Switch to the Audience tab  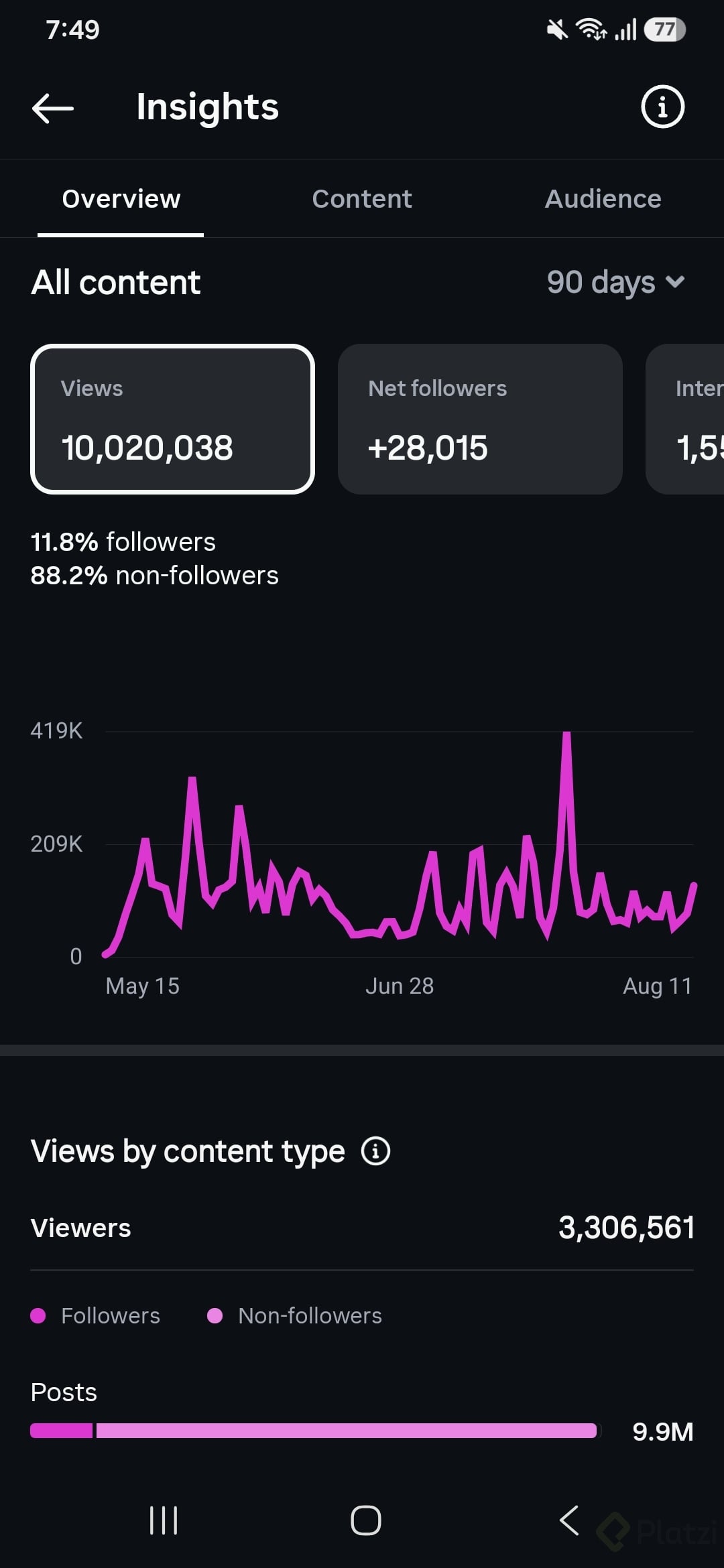603,199
